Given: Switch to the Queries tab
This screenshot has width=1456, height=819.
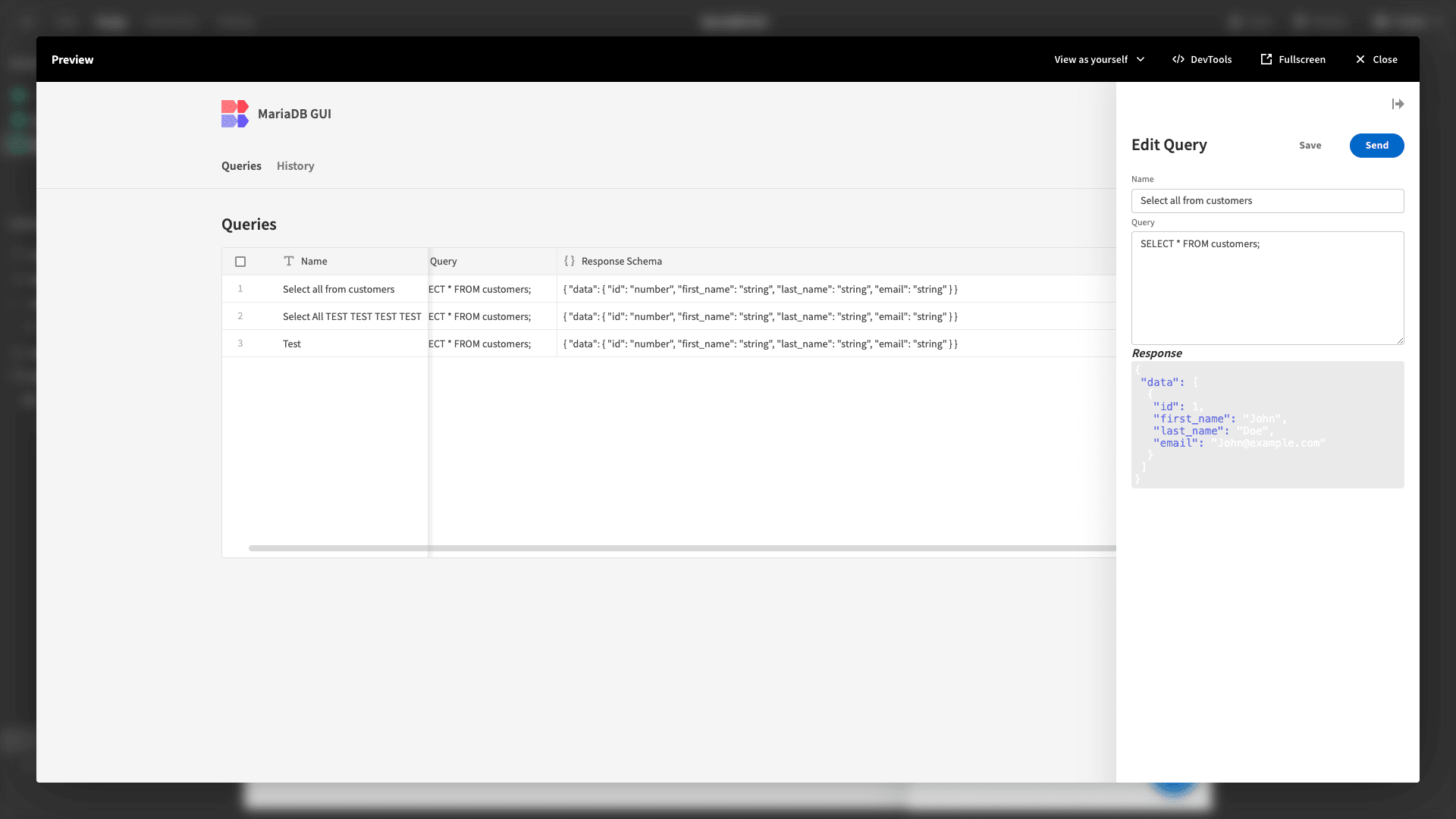Looking at the screenshot, I should (x=241, y=166).
